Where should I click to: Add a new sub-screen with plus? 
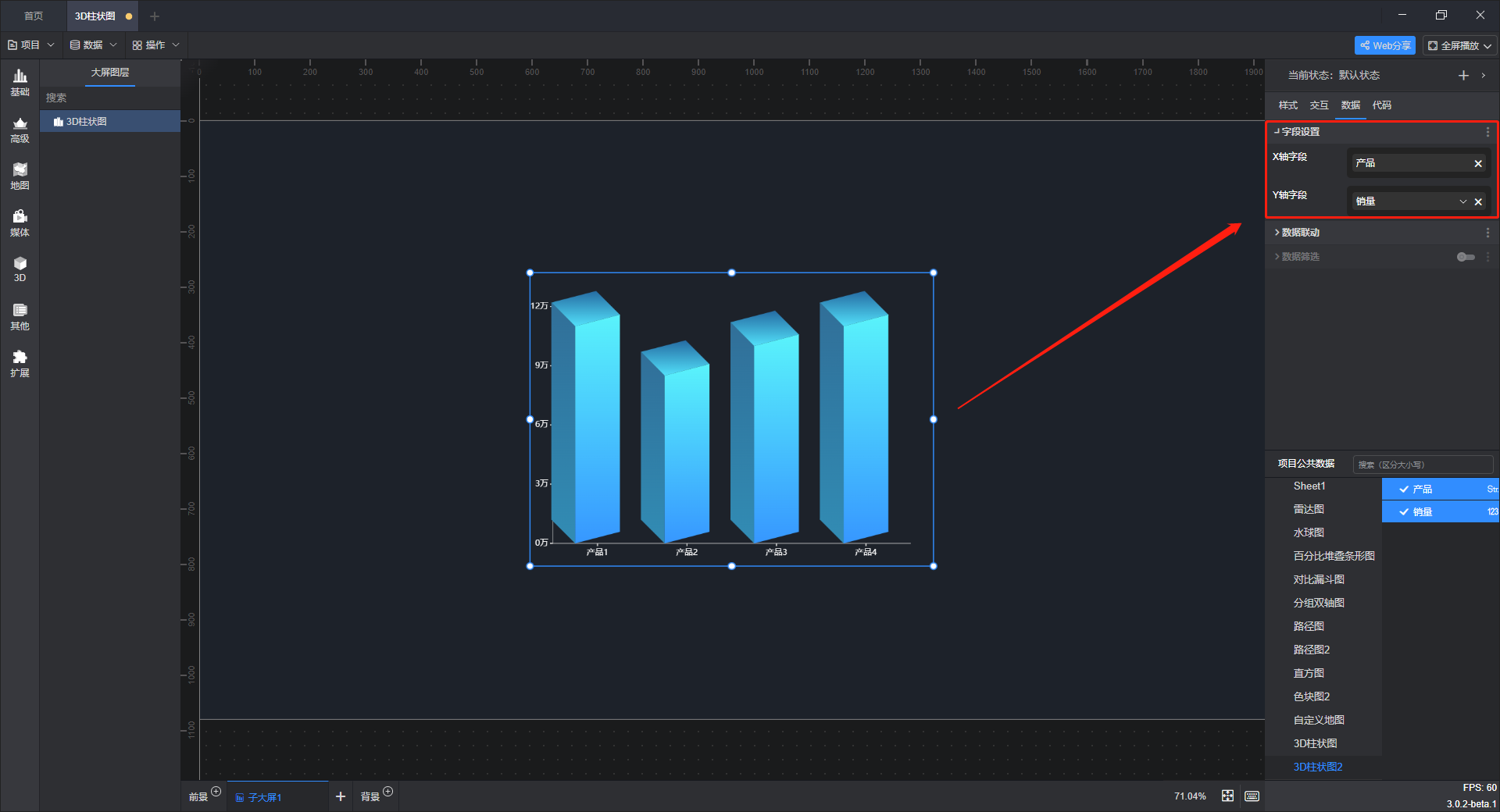click(x=340, y=796)
